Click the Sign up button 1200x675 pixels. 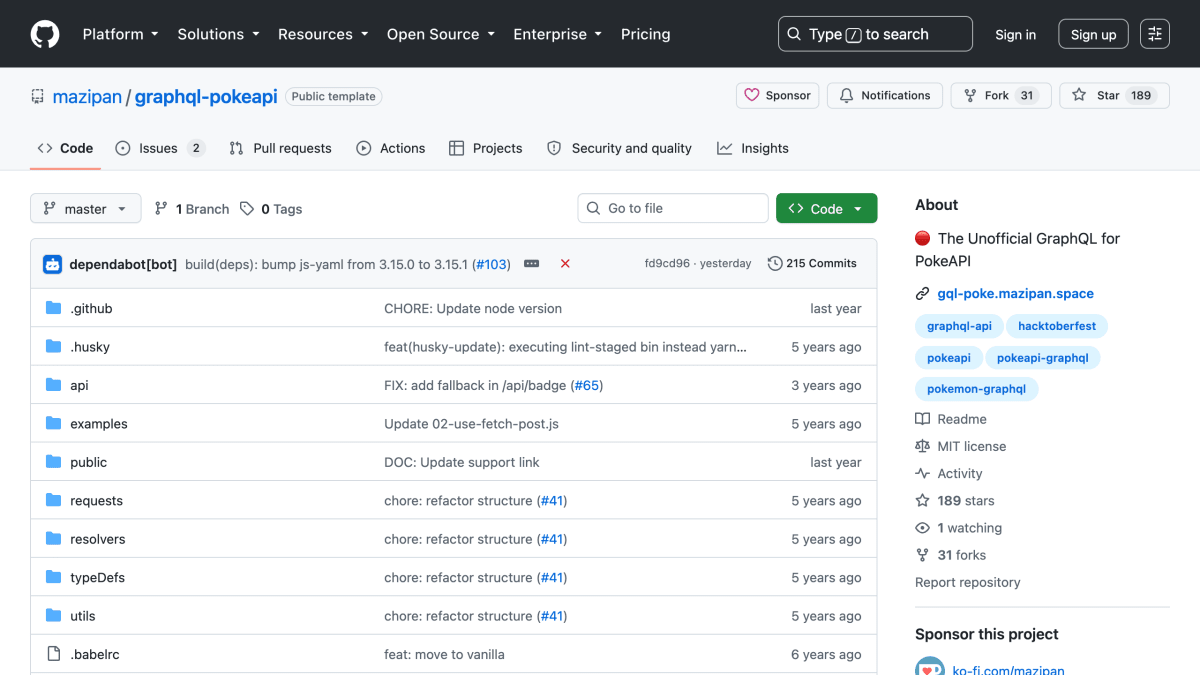pos(1093,34)
